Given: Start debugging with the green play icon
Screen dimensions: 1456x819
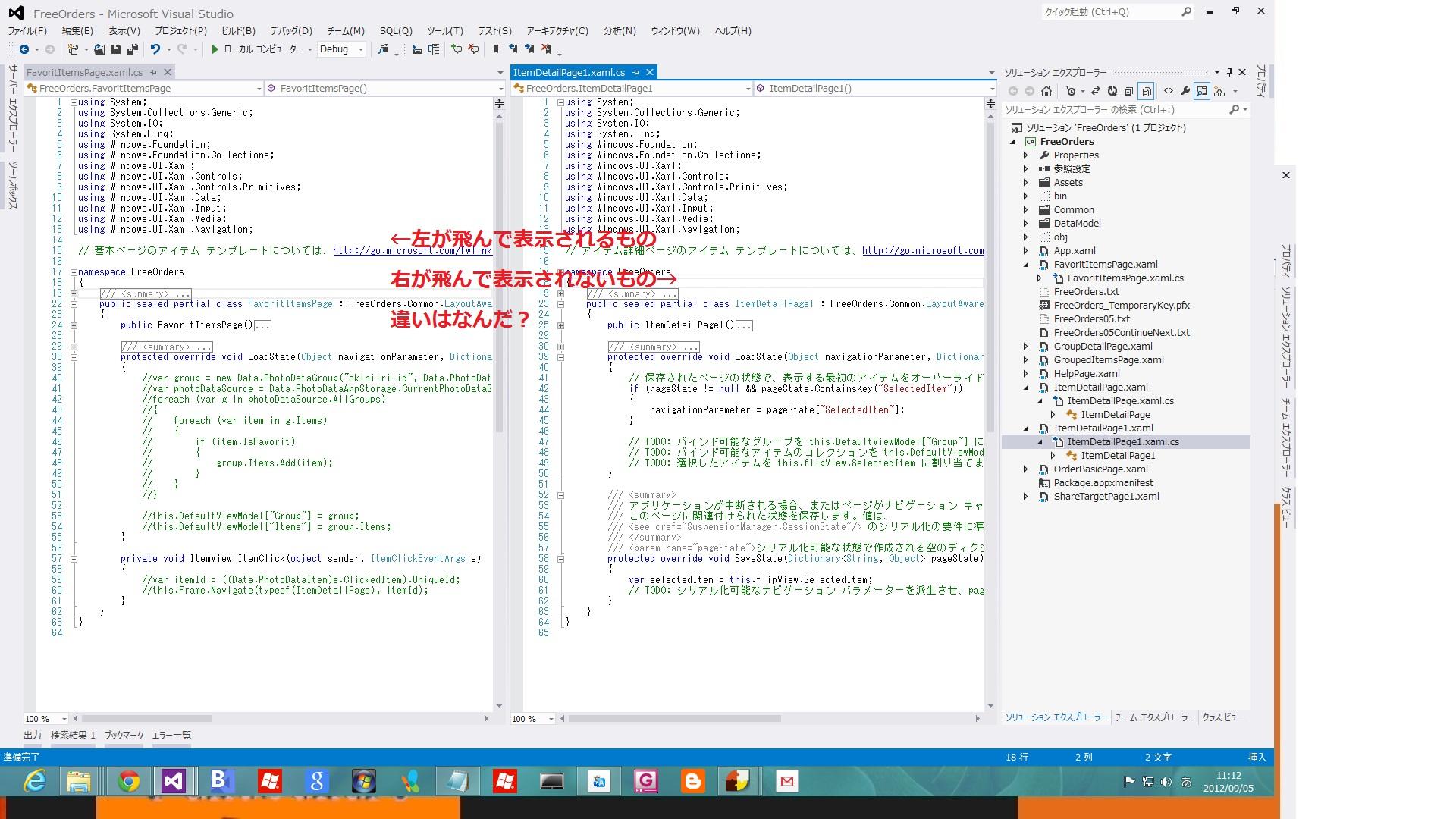Looking at the screenshot, I should [215, 49].
